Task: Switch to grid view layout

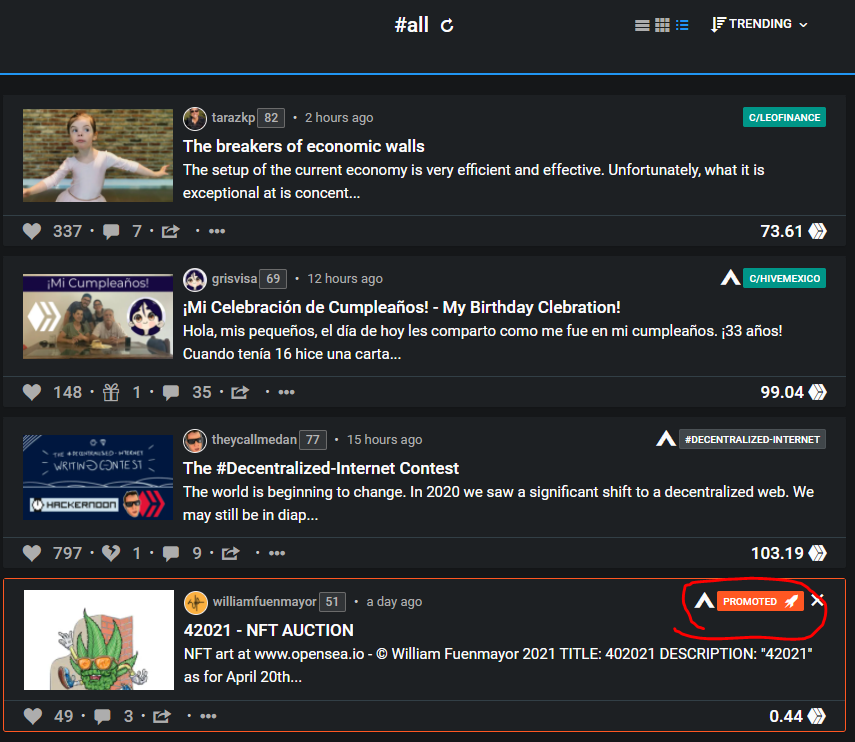Action: point(662,25)
